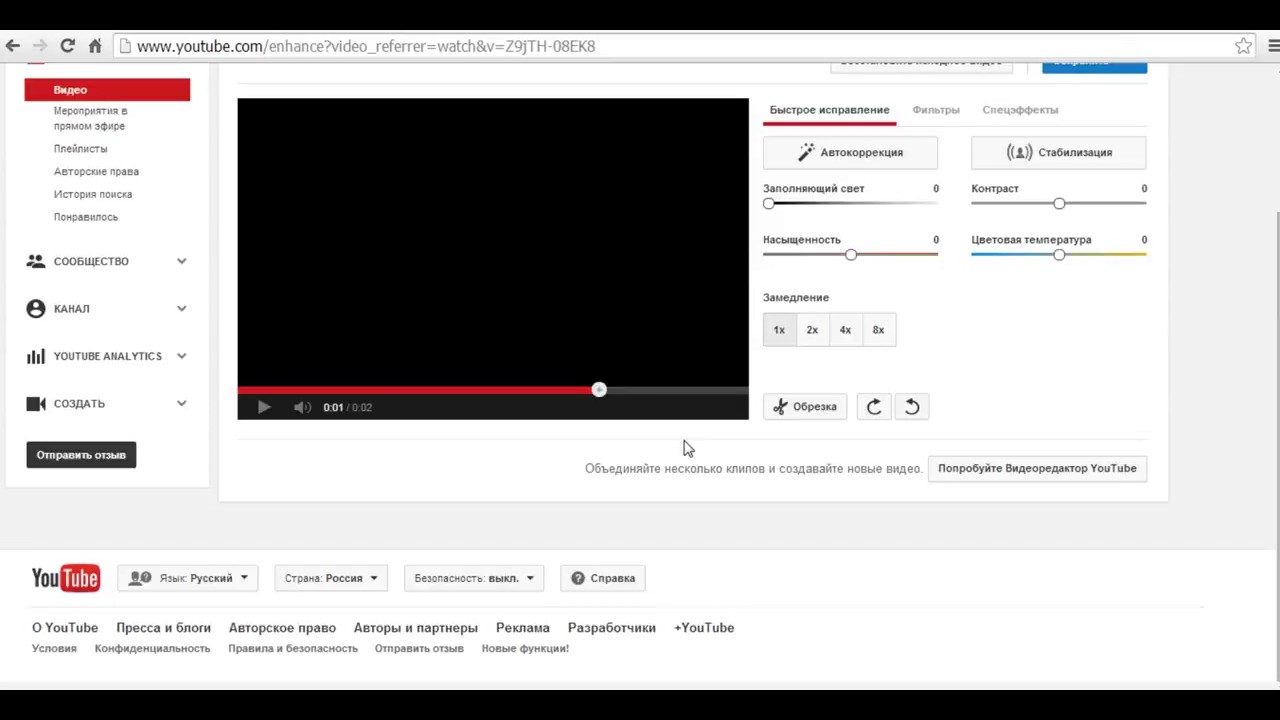Click the browser forward arrow

[40, 46]
